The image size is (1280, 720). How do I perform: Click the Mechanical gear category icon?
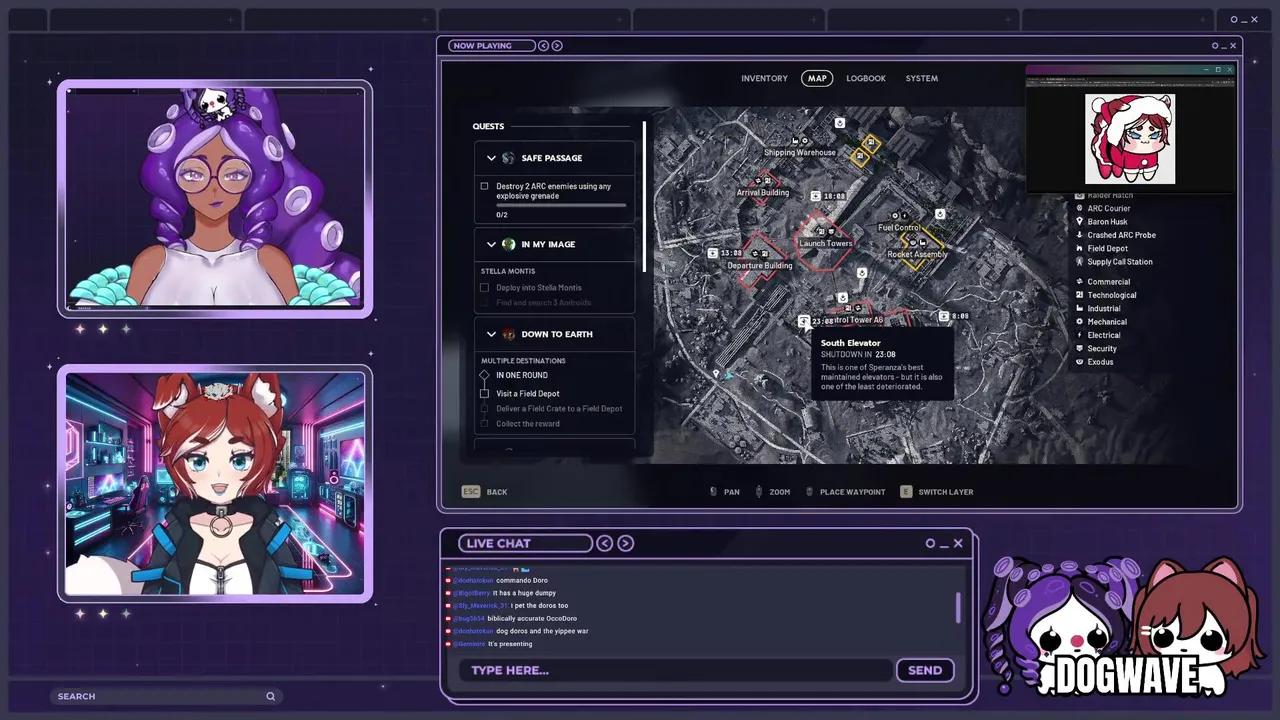tap(1079, 322)
